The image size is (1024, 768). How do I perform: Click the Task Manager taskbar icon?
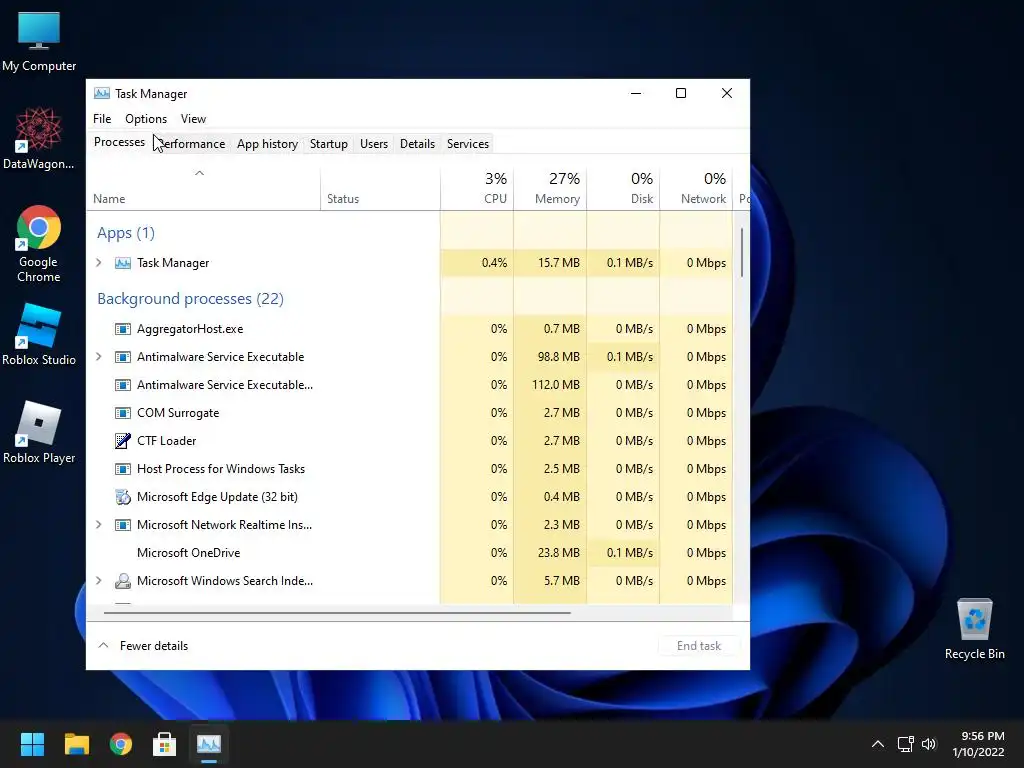point(209,744)
